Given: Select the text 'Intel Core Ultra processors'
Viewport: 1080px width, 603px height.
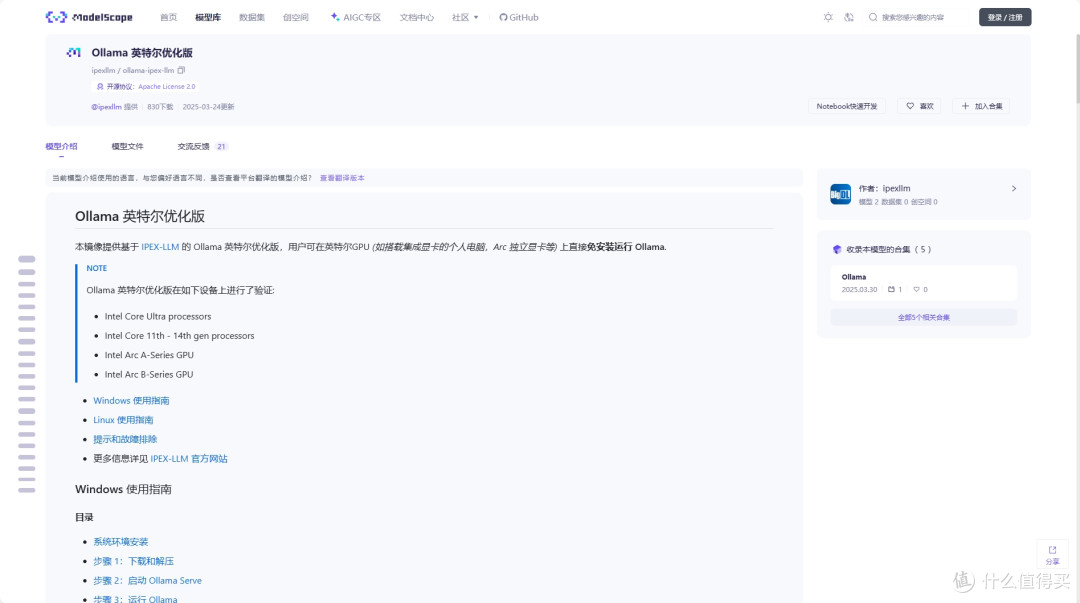Looking at the screenshot, I should click(x=158, y=316).
